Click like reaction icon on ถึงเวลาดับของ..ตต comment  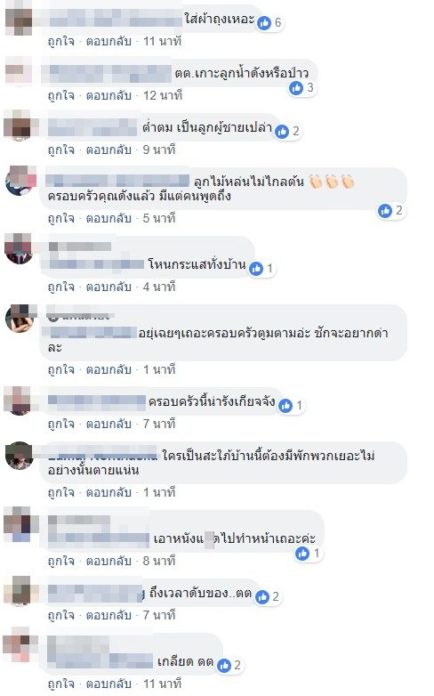(x=262, y=597)
